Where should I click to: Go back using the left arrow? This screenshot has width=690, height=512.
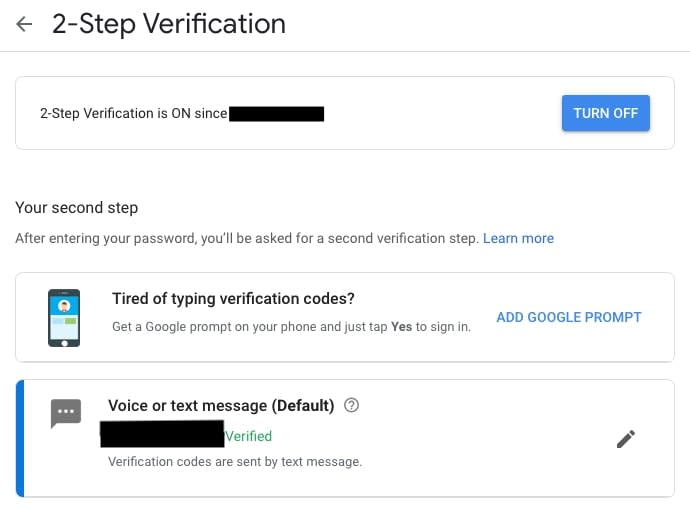[24, 24]
